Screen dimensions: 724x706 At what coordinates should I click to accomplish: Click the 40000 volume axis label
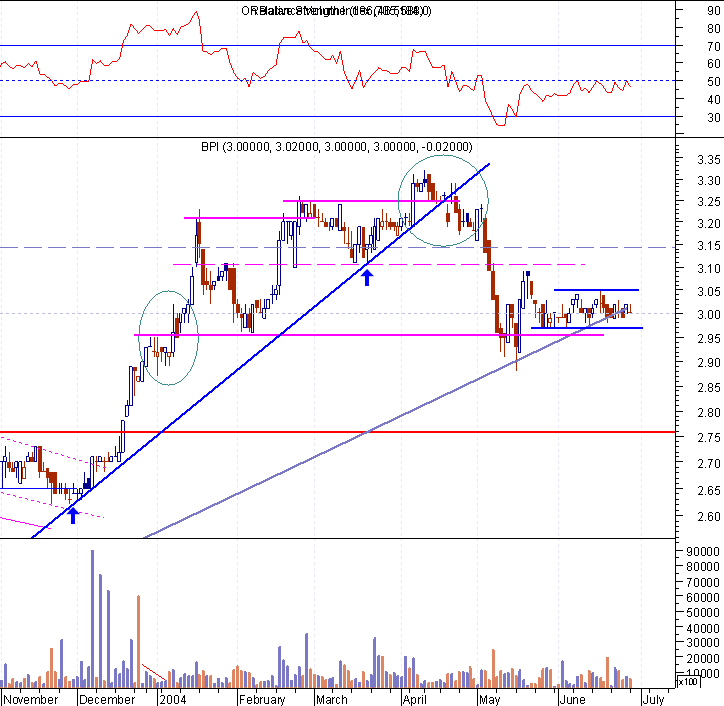coord(703,628)
